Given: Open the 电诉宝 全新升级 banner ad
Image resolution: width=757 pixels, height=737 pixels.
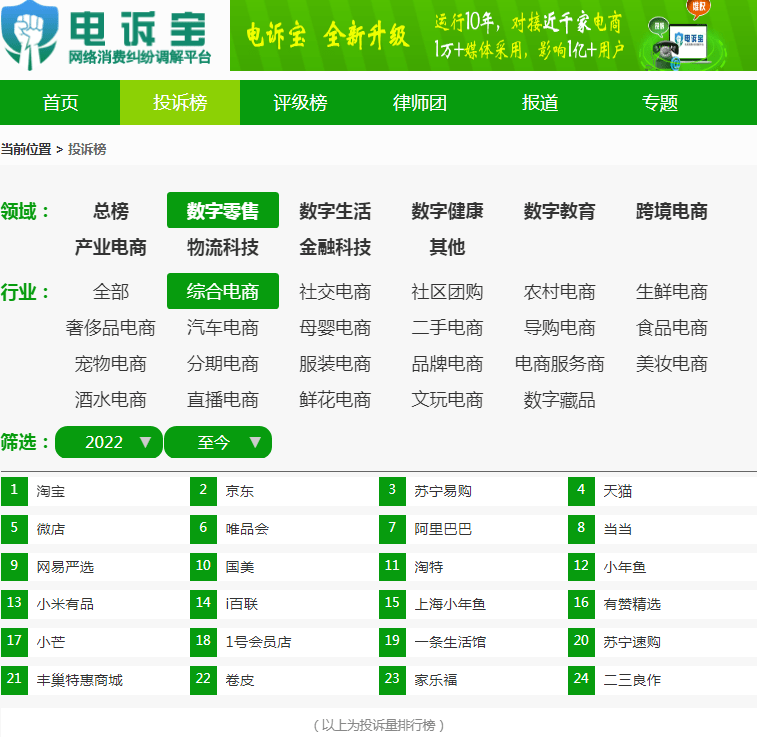Looking at the screenshot, I should point(493,36).
